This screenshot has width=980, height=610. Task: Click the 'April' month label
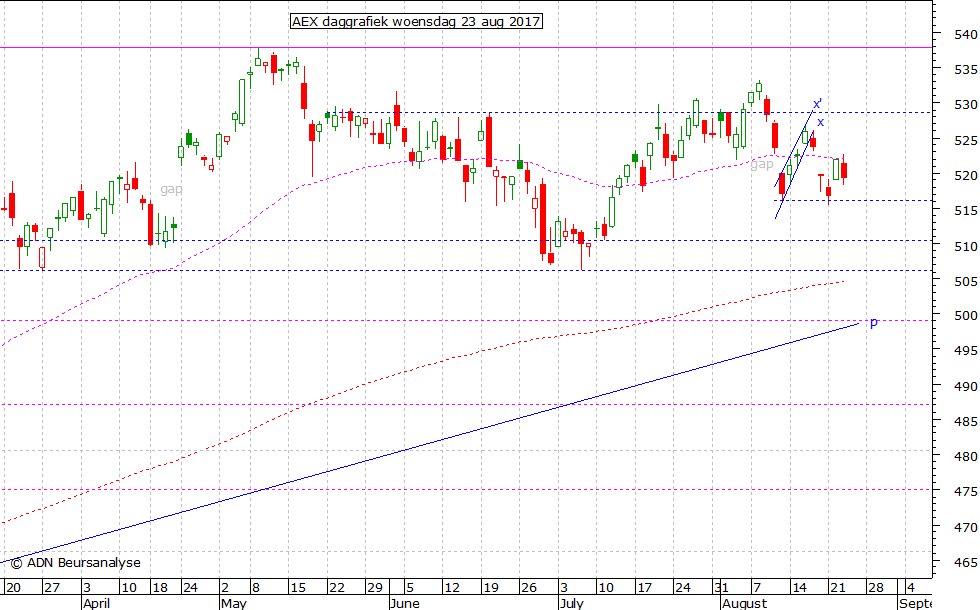point(97,604)
